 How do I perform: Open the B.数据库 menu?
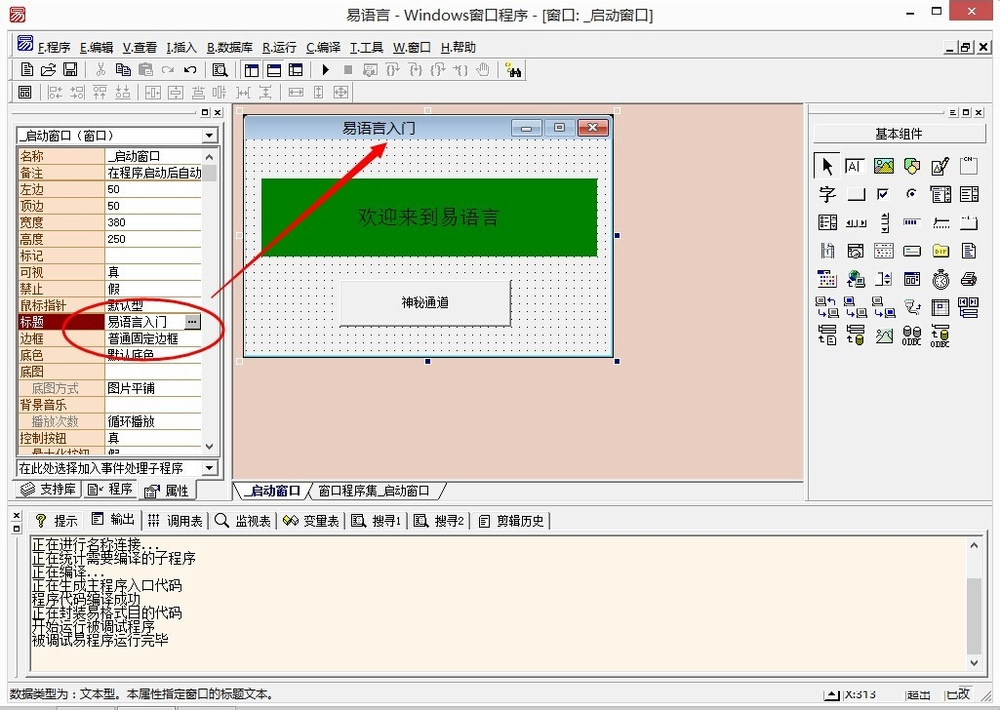230,47
